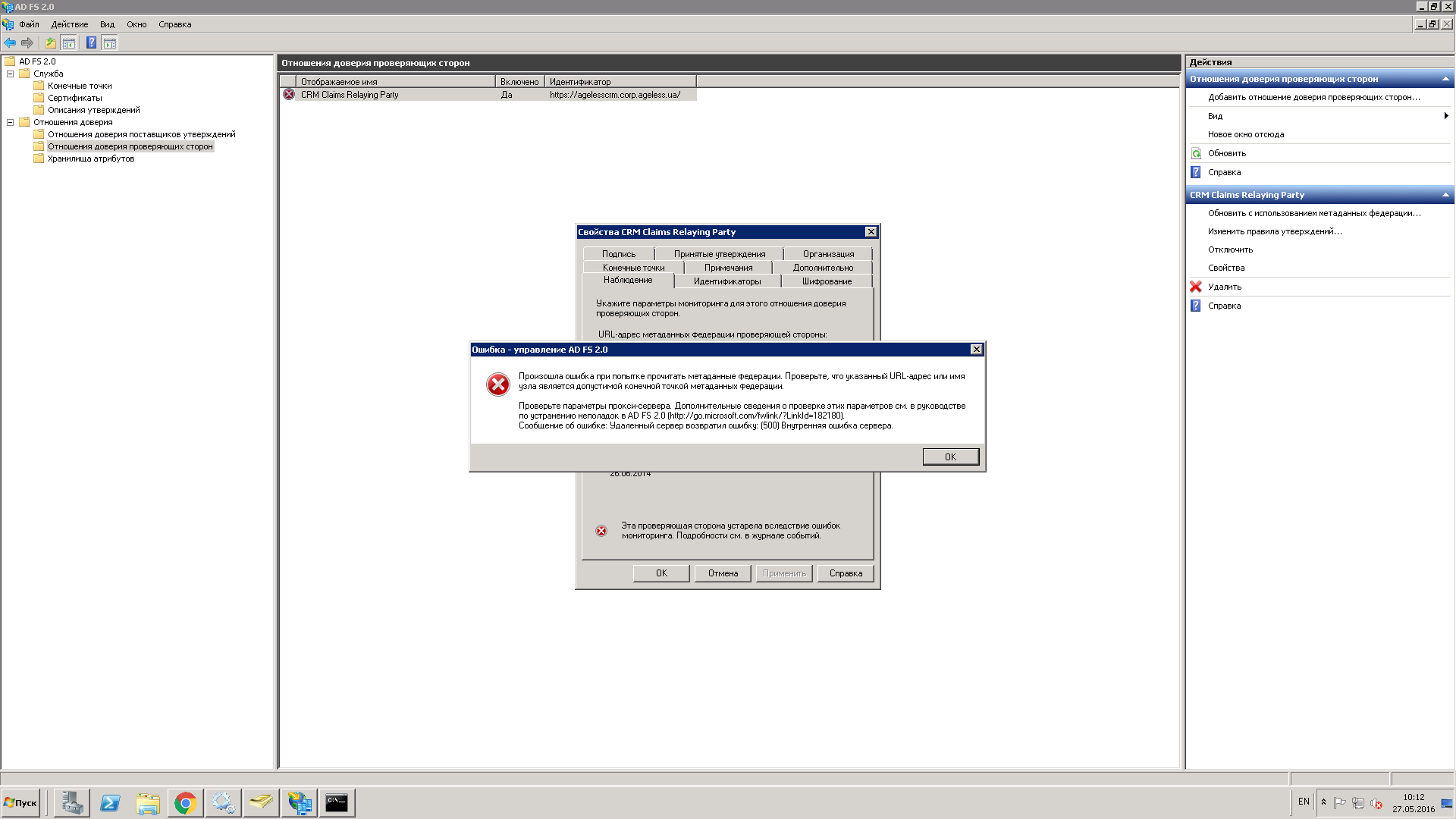The height and width of the screenshot is (819, 1456).
Task: Collapse the CRM Claims Relaying Party actions section
Action: pyautogui.click(x=1445, y=195)
